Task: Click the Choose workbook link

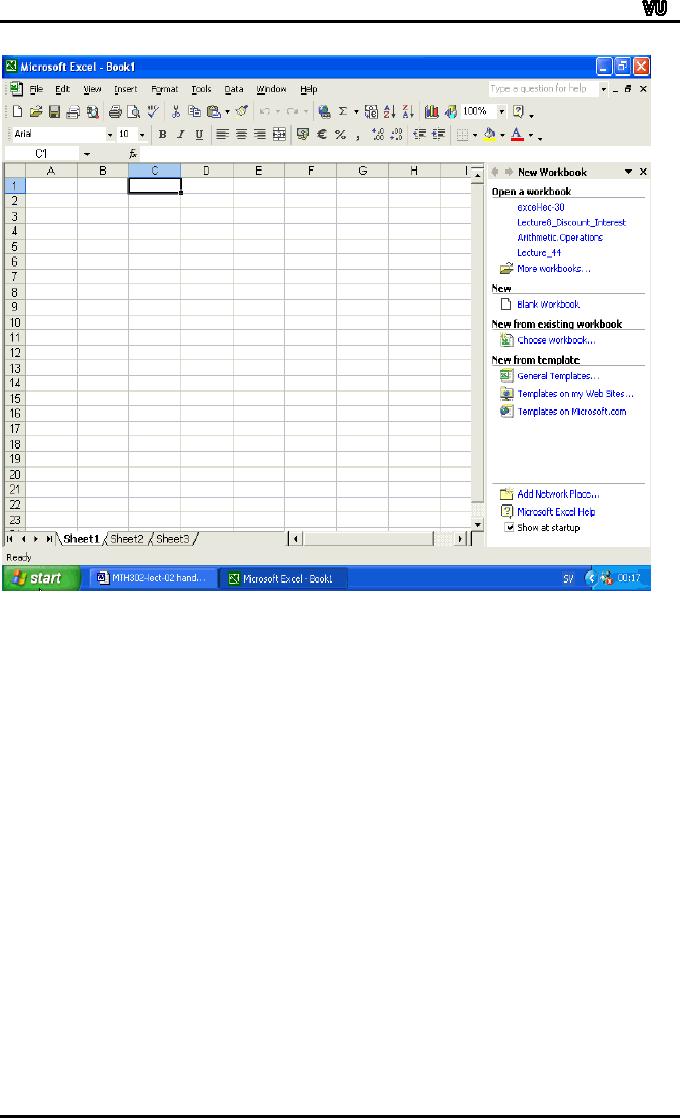Action: (x=556, y=340)
